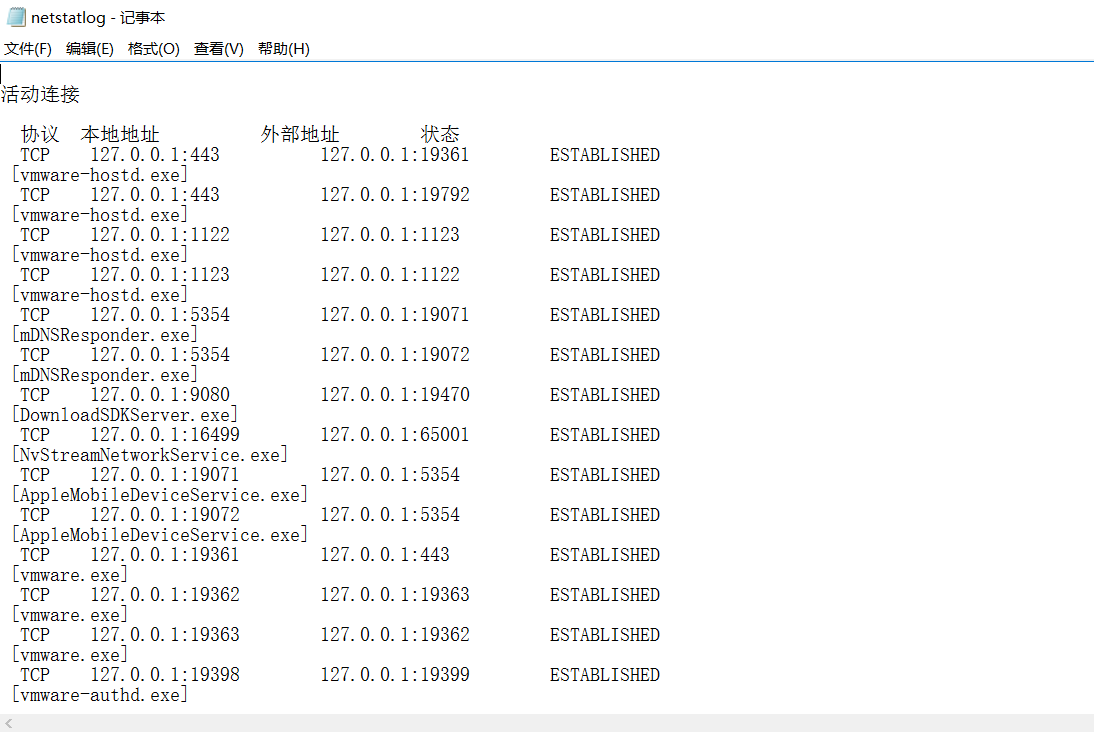This screenshot has height=732, width=1094.
Task: Click the local address 127.0.0.1:19363
Action: (165, 635)
